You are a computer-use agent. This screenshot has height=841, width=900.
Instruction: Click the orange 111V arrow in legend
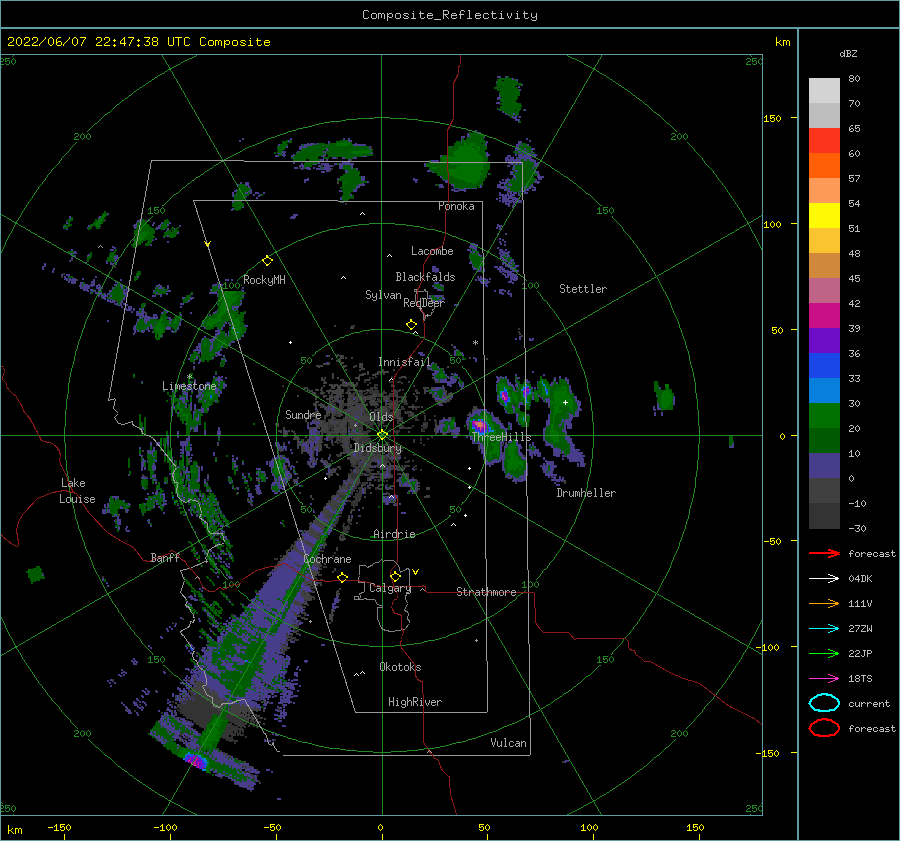(824, 603)
